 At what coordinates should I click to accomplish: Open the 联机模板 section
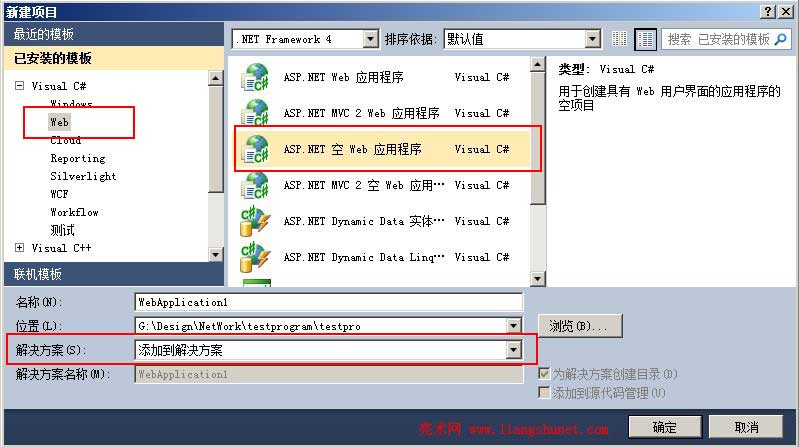pyautogui.click(x=114, y=274)
